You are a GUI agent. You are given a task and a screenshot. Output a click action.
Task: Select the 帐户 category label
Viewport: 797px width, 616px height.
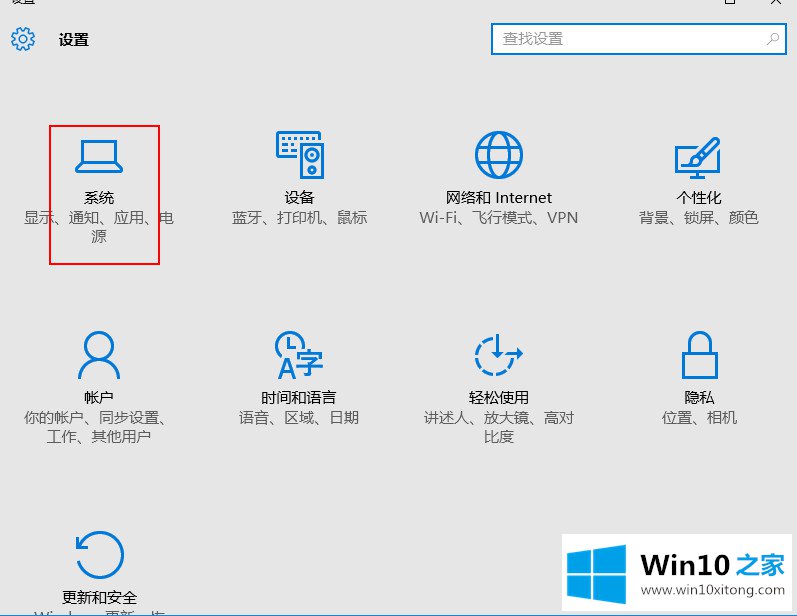click(99, 397)
